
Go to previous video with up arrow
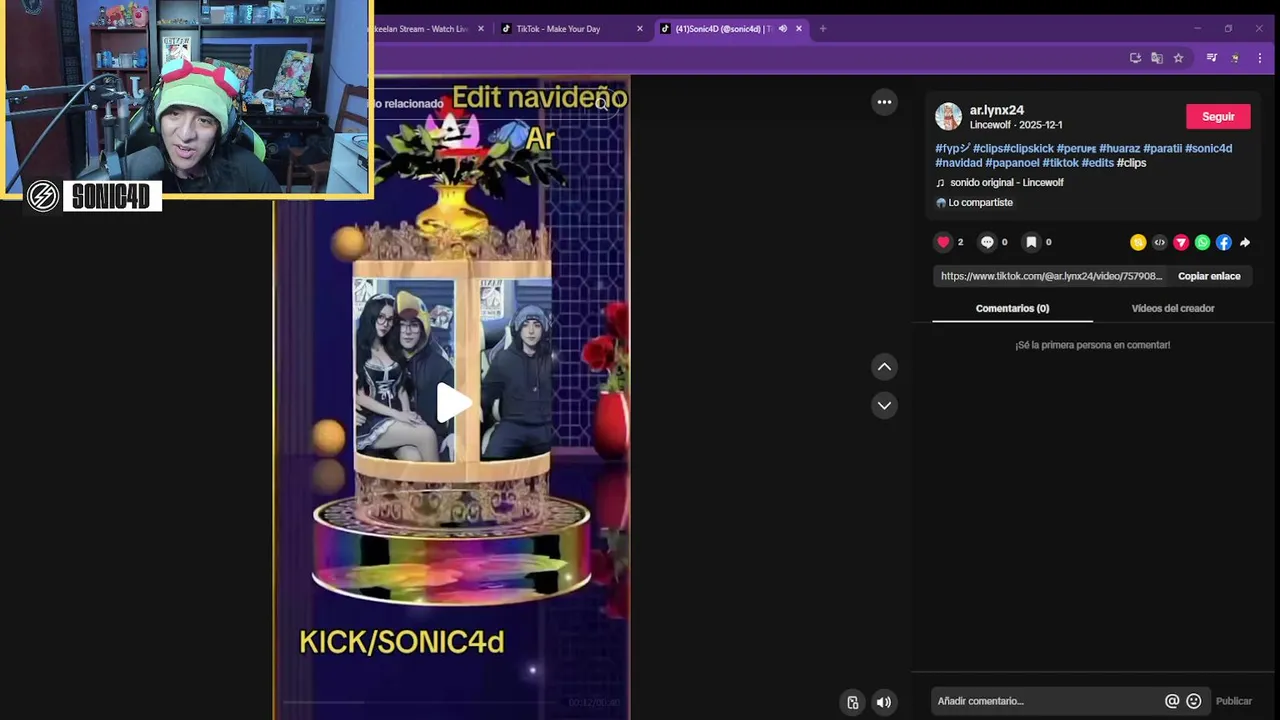pos(884,367)
